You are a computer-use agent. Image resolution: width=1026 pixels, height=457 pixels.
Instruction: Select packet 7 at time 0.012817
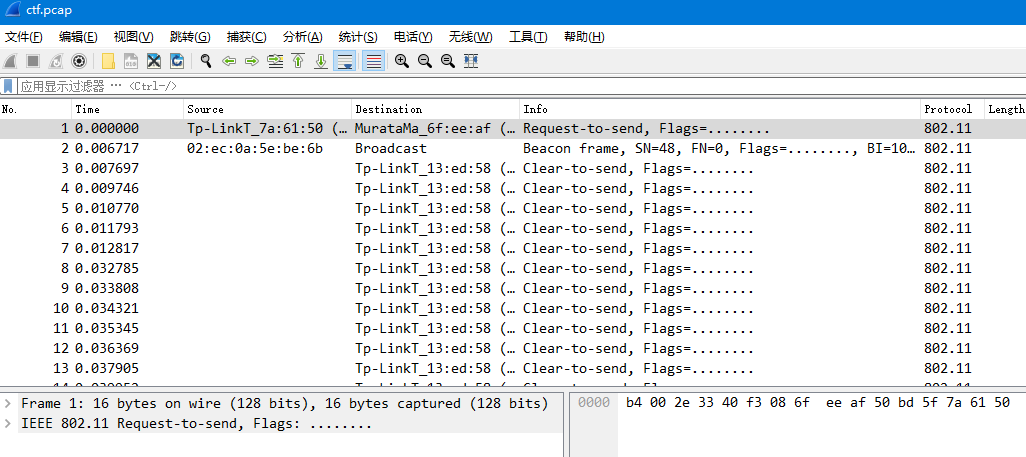(513, 248)
